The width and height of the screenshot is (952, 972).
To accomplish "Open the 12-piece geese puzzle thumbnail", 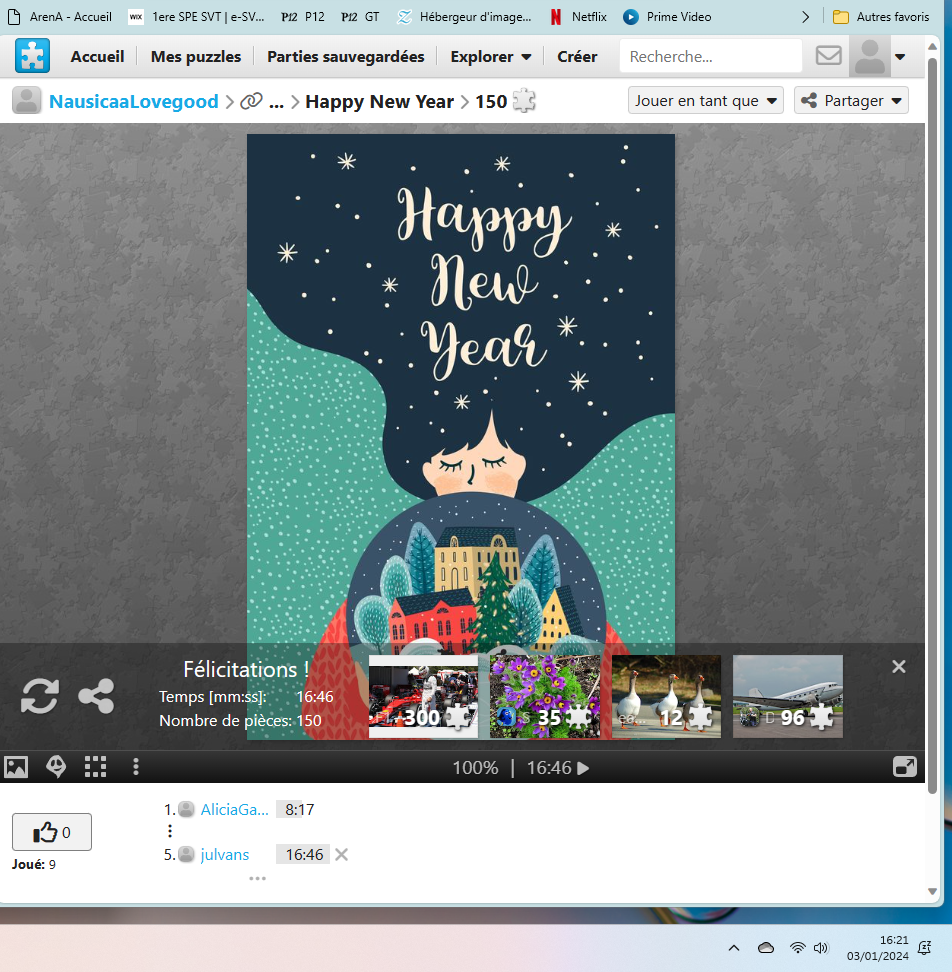I will [x=666, y=696].
